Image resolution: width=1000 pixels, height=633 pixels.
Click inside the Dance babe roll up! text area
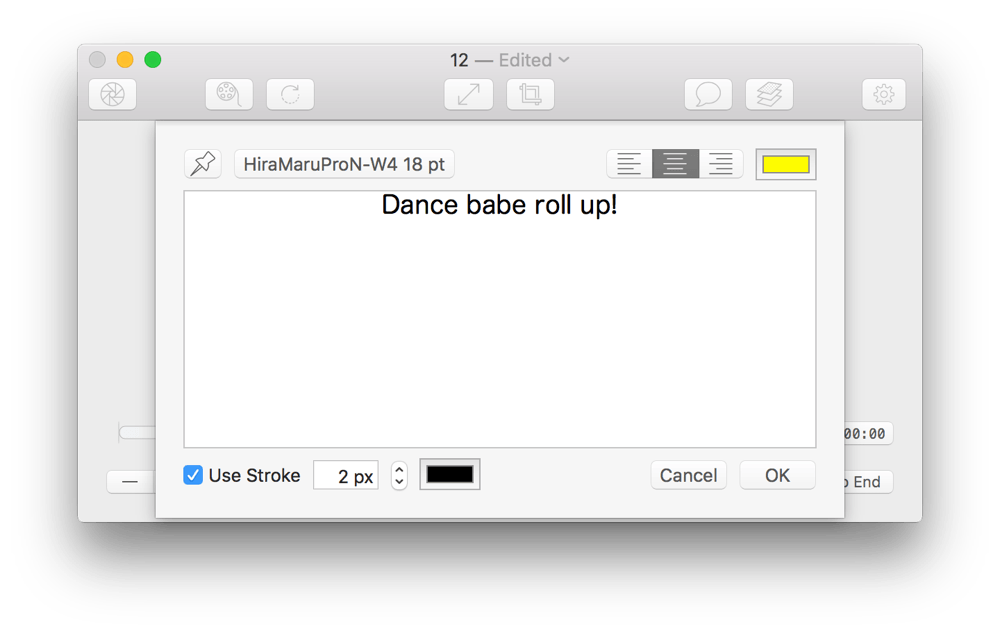point(499,319)
